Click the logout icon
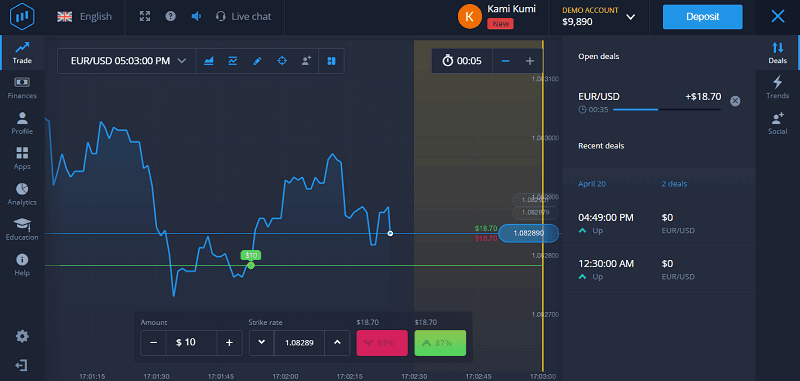 pos(21,365)
